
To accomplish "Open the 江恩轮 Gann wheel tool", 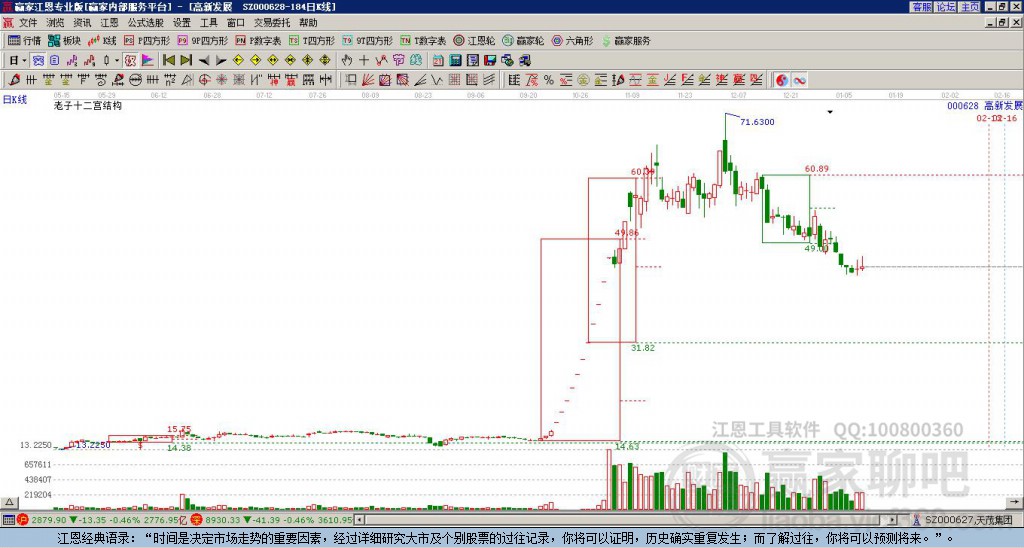I will 474,40.
